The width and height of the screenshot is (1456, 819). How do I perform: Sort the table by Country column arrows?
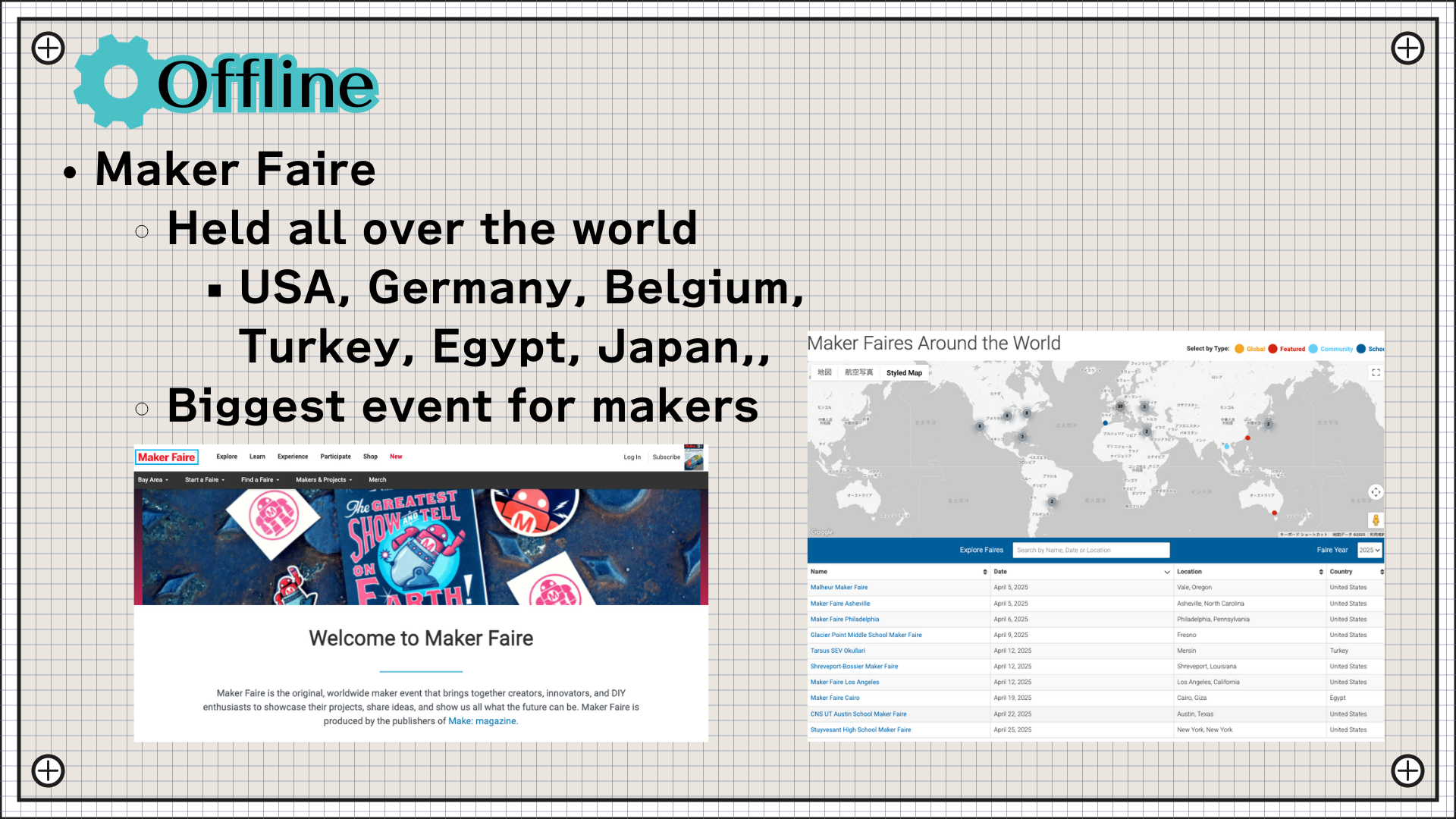coord(1382,572)
